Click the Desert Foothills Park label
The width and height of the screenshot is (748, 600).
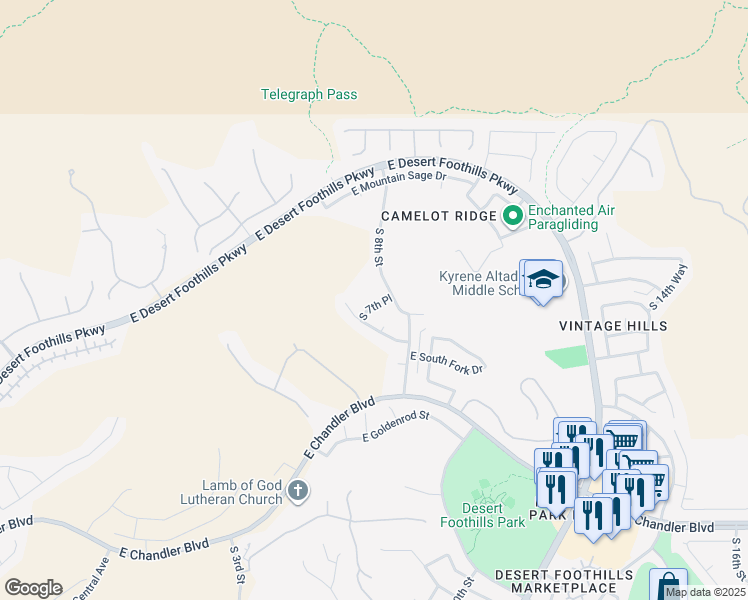pos(482,516)
